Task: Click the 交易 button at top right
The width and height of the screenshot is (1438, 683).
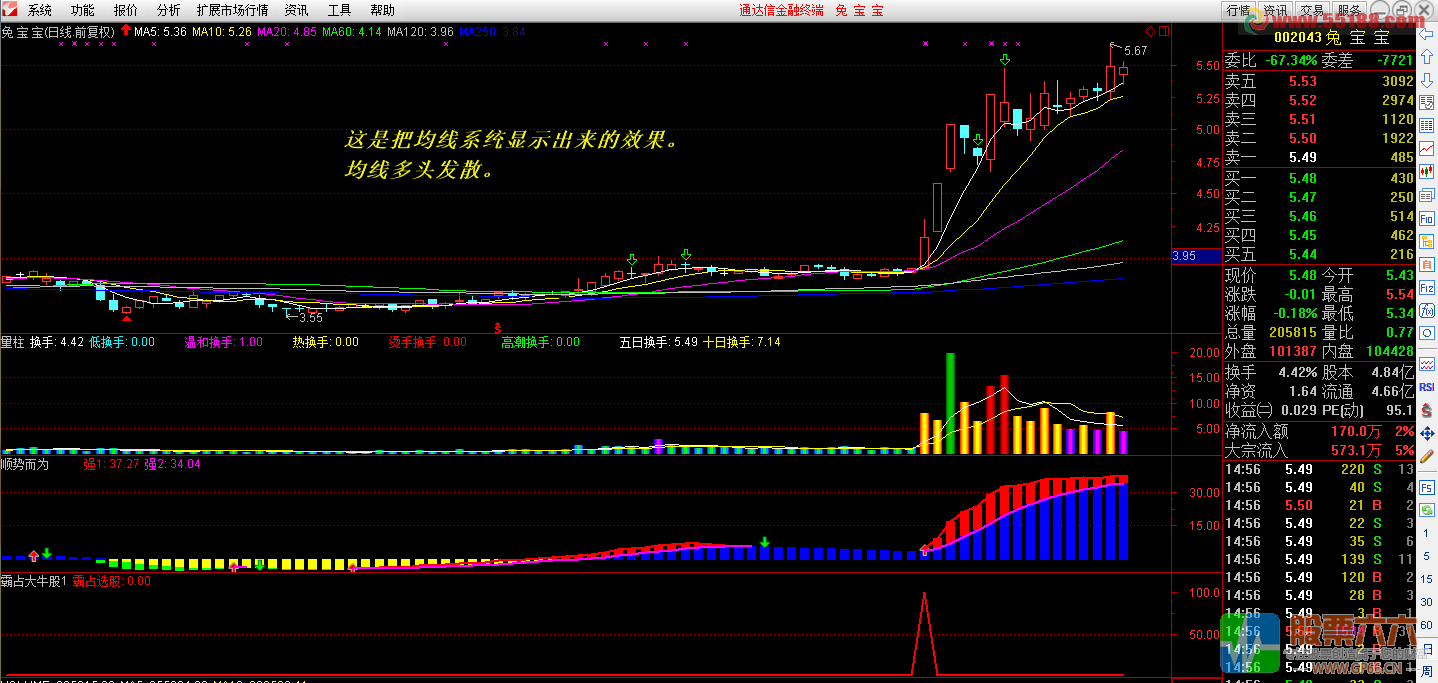Action: pos(1312,10)
